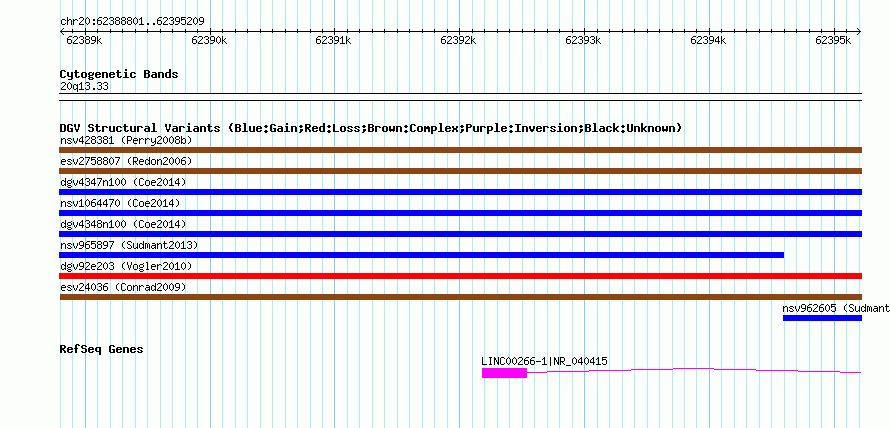Click the brown nsv428381 (Perry2008b) variant bar
890x428 pixels.
pos(460,150)
